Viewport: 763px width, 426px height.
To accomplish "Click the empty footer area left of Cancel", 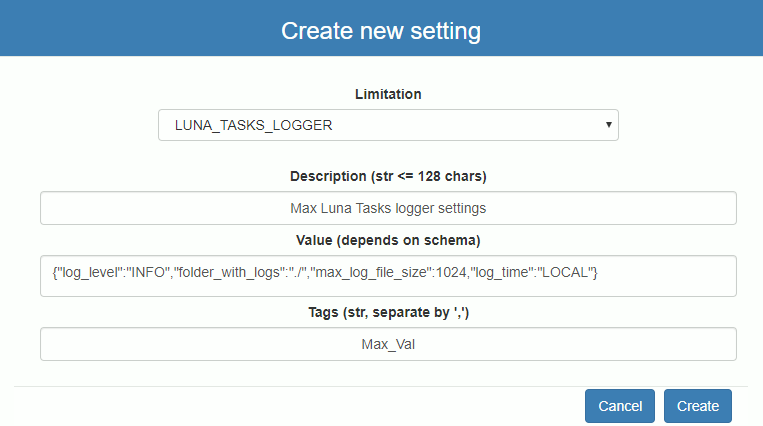I will click(300, 406).
